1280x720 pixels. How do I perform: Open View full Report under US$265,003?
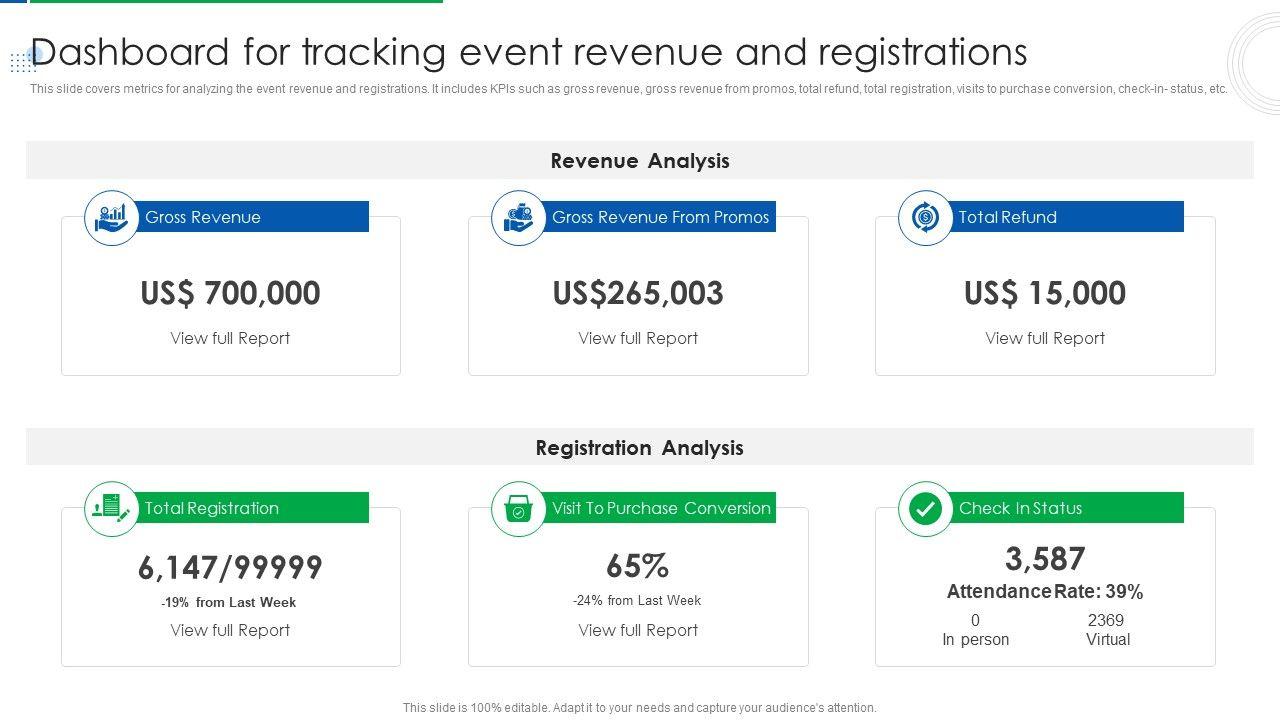click(x=638, y=338)
